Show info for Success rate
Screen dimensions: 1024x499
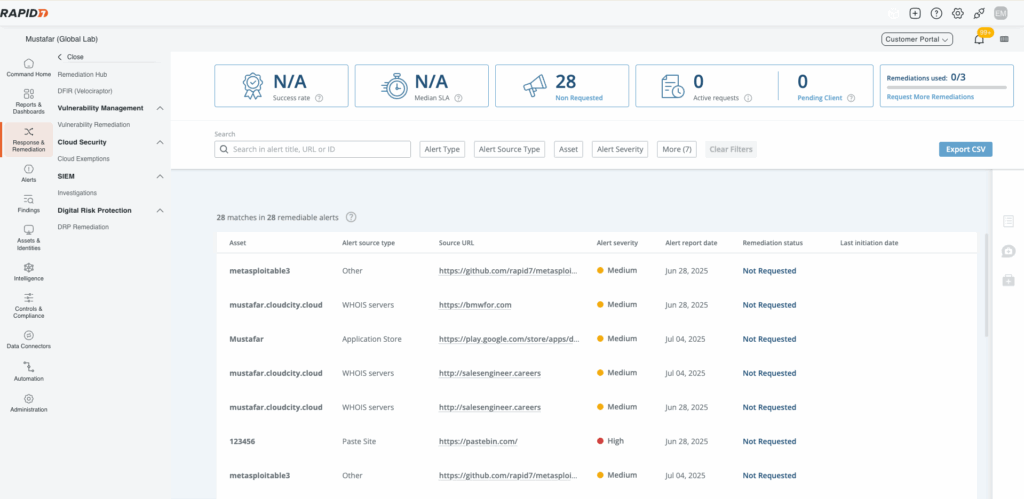[319, 98]
